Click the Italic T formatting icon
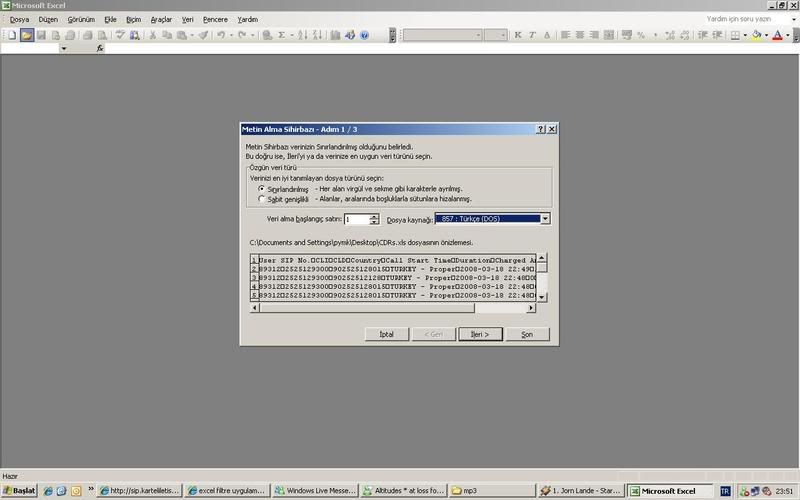 pyautogui.click(x=532, y=35)
